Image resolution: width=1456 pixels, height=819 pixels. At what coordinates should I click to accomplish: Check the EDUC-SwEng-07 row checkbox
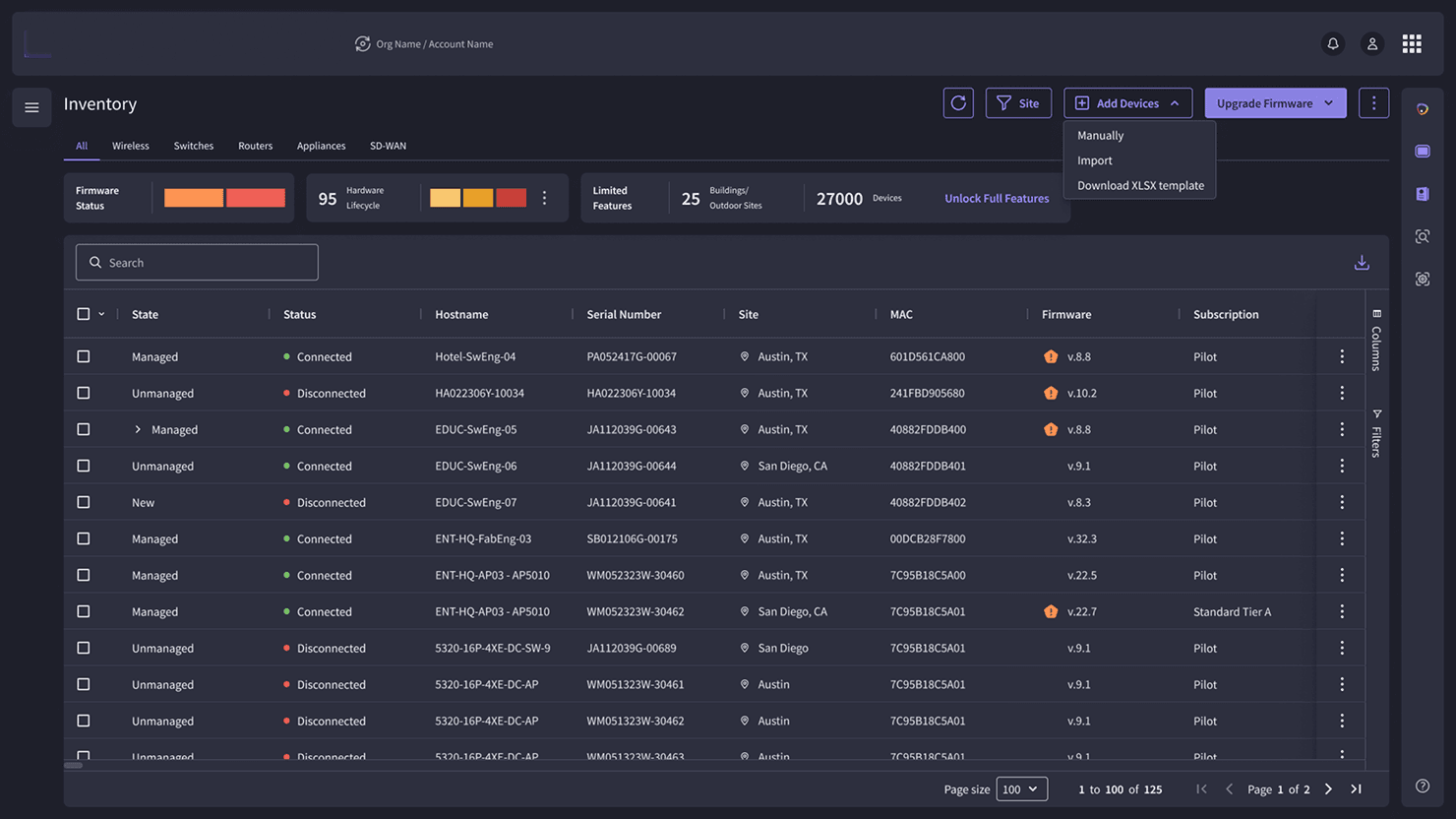coord(84,502)
